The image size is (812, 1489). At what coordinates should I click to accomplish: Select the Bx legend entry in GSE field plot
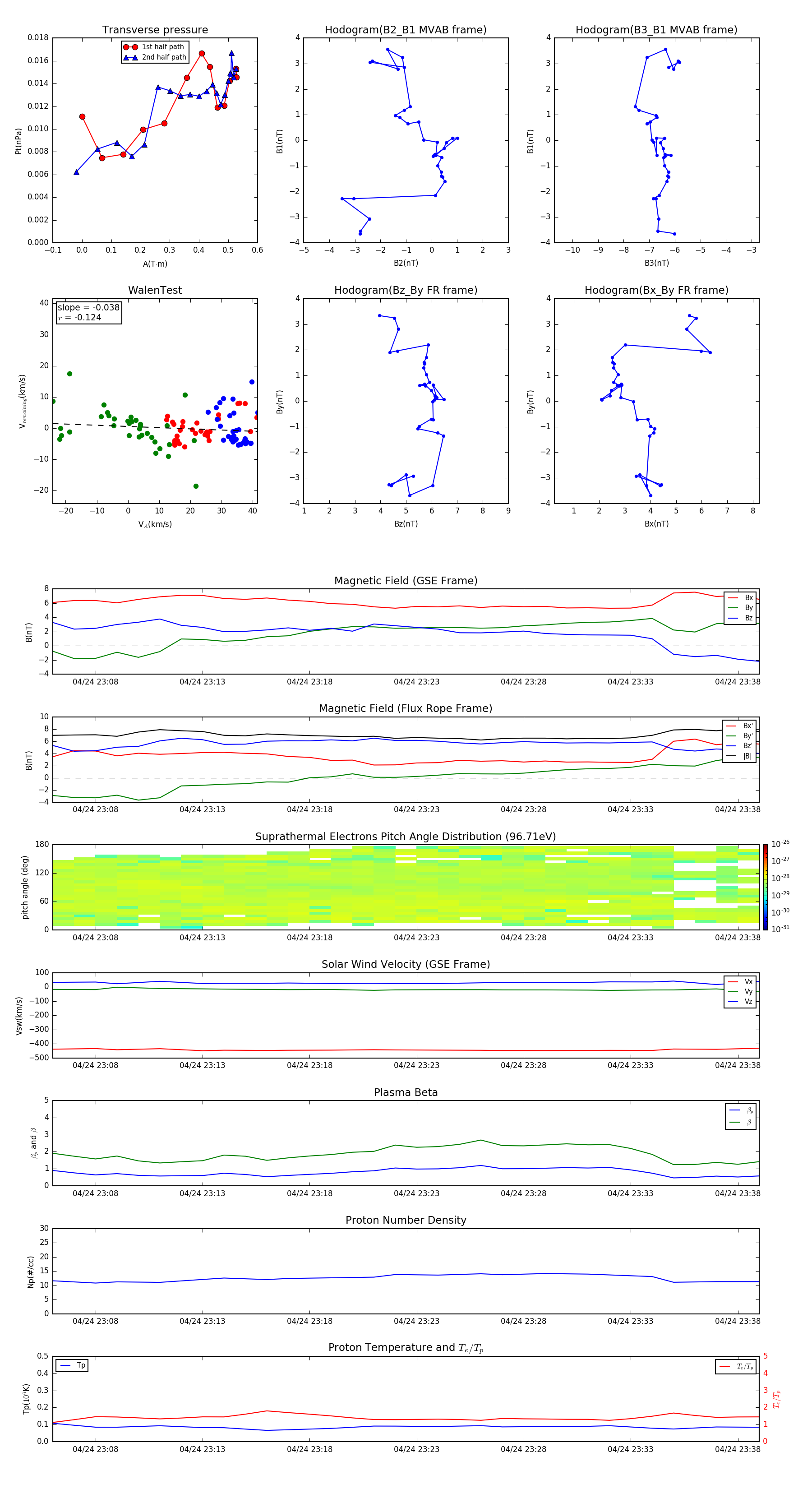tap(740, 598)
